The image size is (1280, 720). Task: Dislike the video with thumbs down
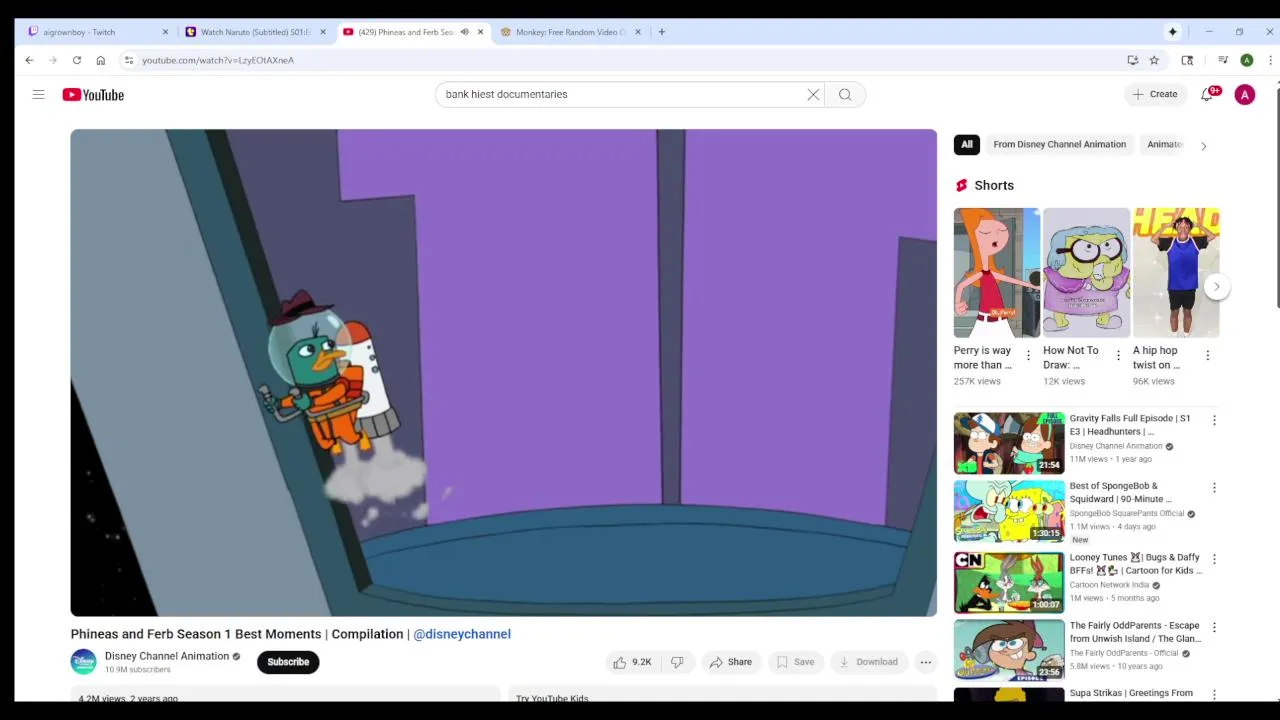coord(677,662)
